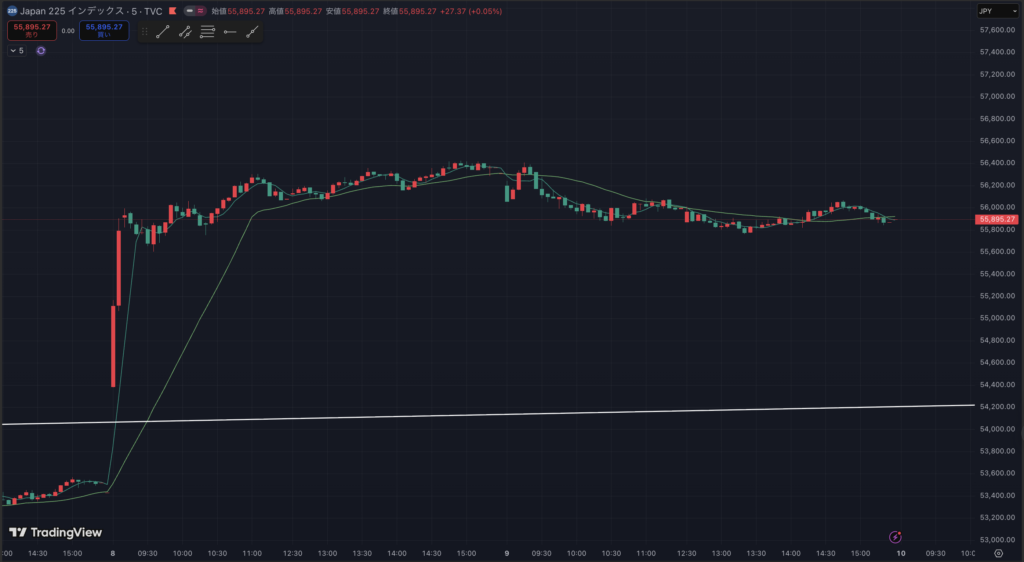
Task: Collapse the indicator legend with chevron 5
Action: click(16, 50)
